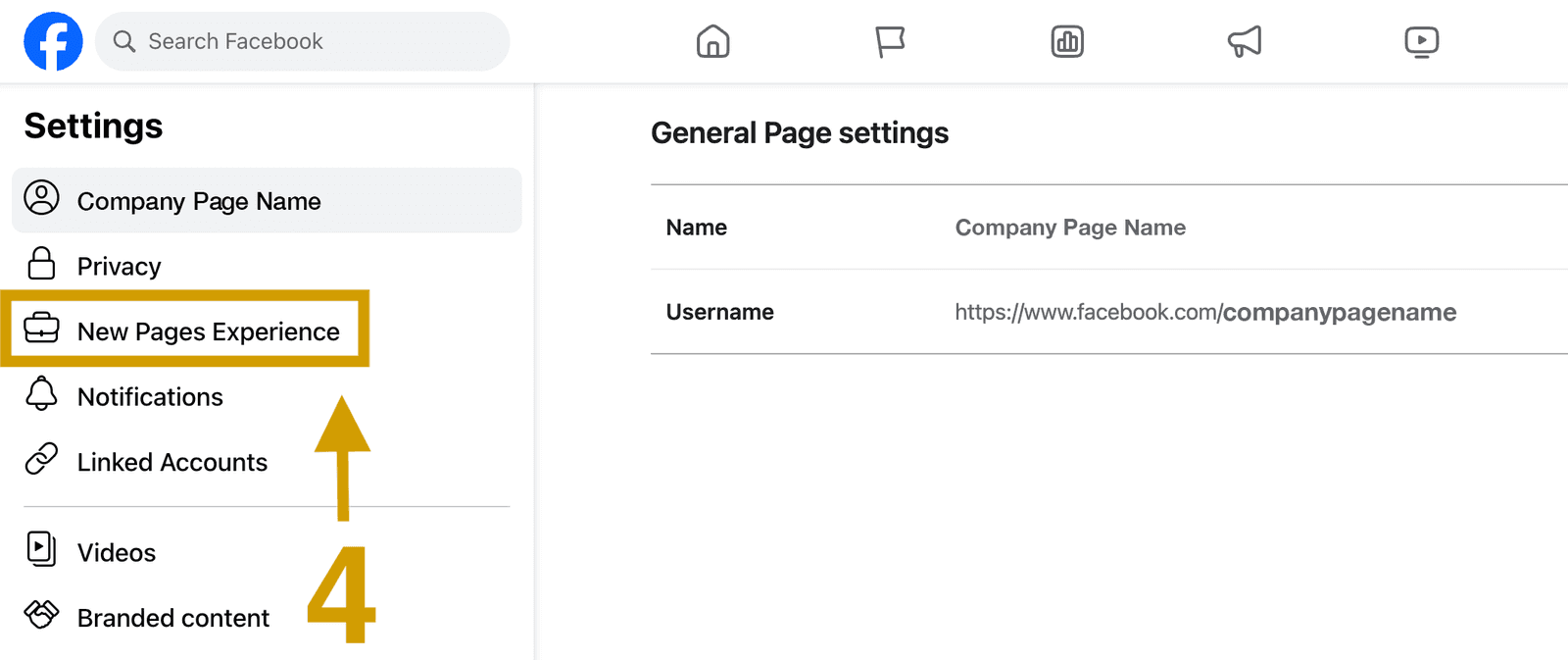This screenshot has height=660, width=1568.
Task: Click the profile icon beside Company Page Name
Action: pos(41,198)
